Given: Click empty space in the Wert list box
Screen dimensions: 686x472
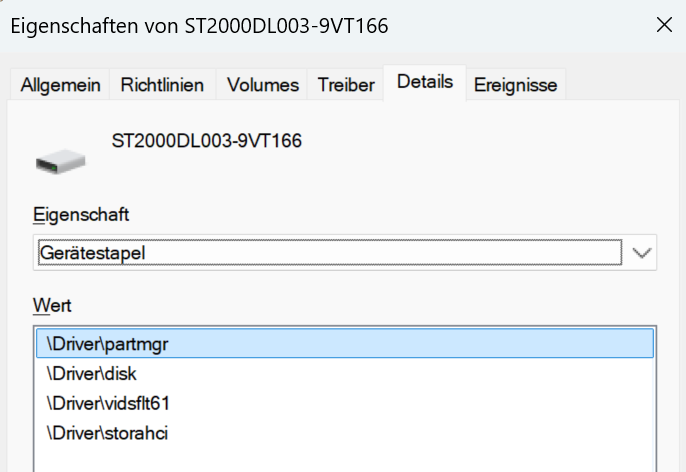Looking at the screenshot, I should [345, 459].
